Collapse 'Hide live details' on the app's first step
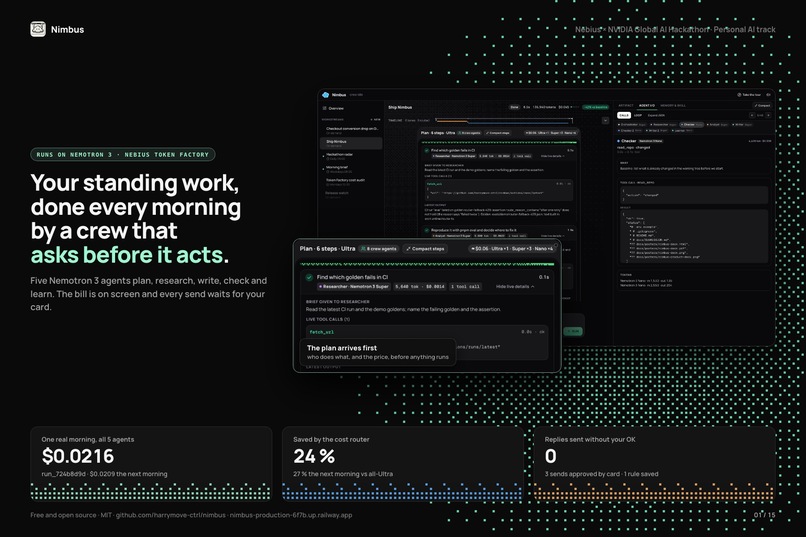The height and width of the screenshot is (537, 806). [553, 156]
